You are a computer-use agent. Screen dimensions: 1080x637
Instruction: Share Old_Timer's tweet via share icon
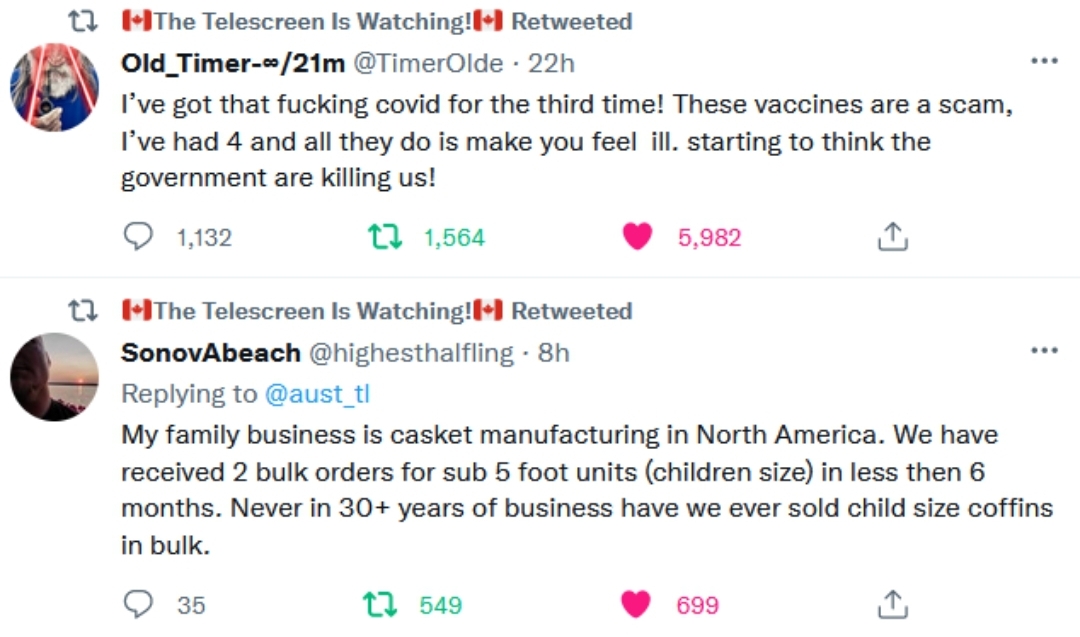(x=892, y=237)
